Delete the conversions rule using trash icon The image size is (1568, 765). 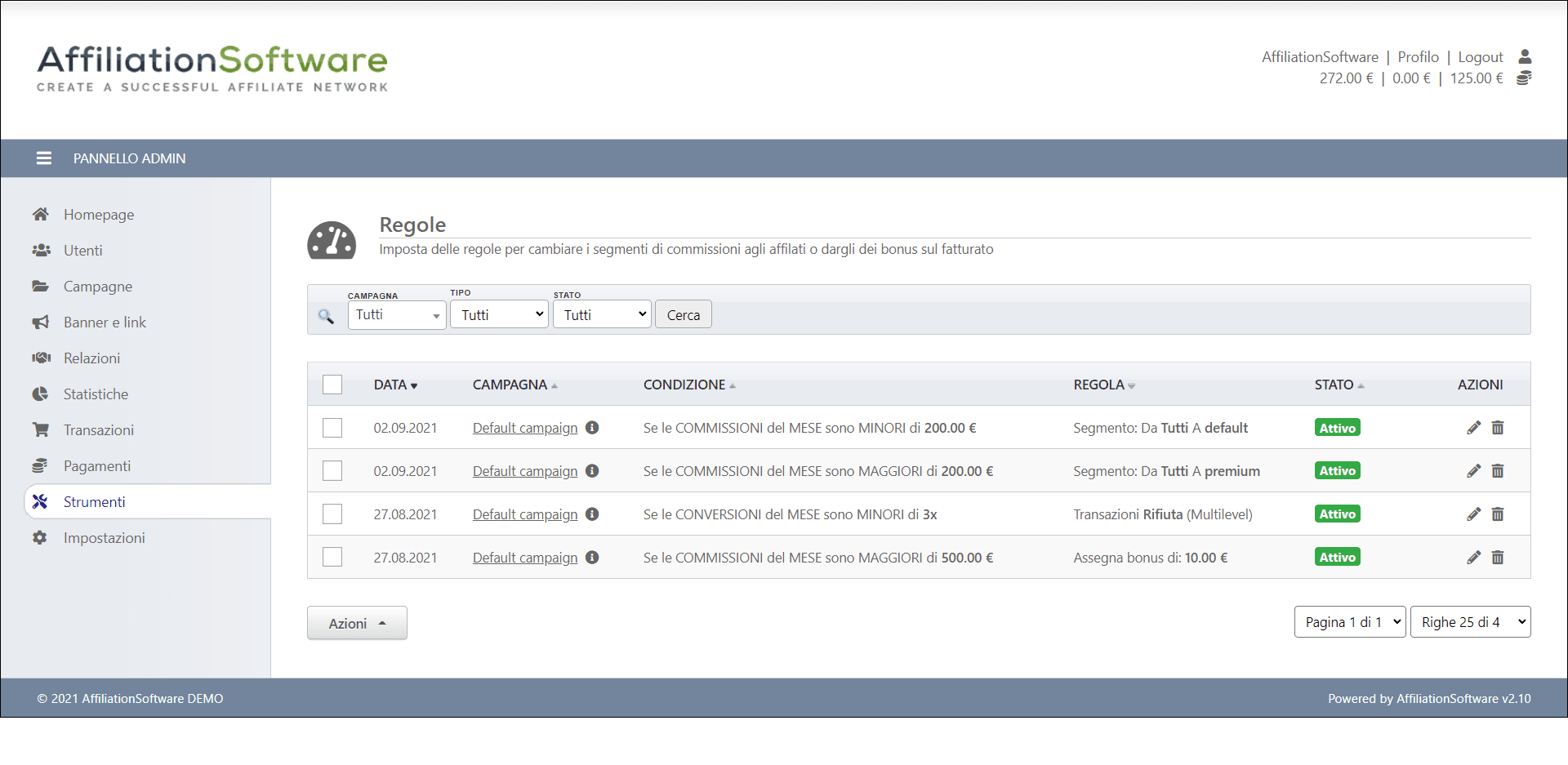pos(1498,514)
